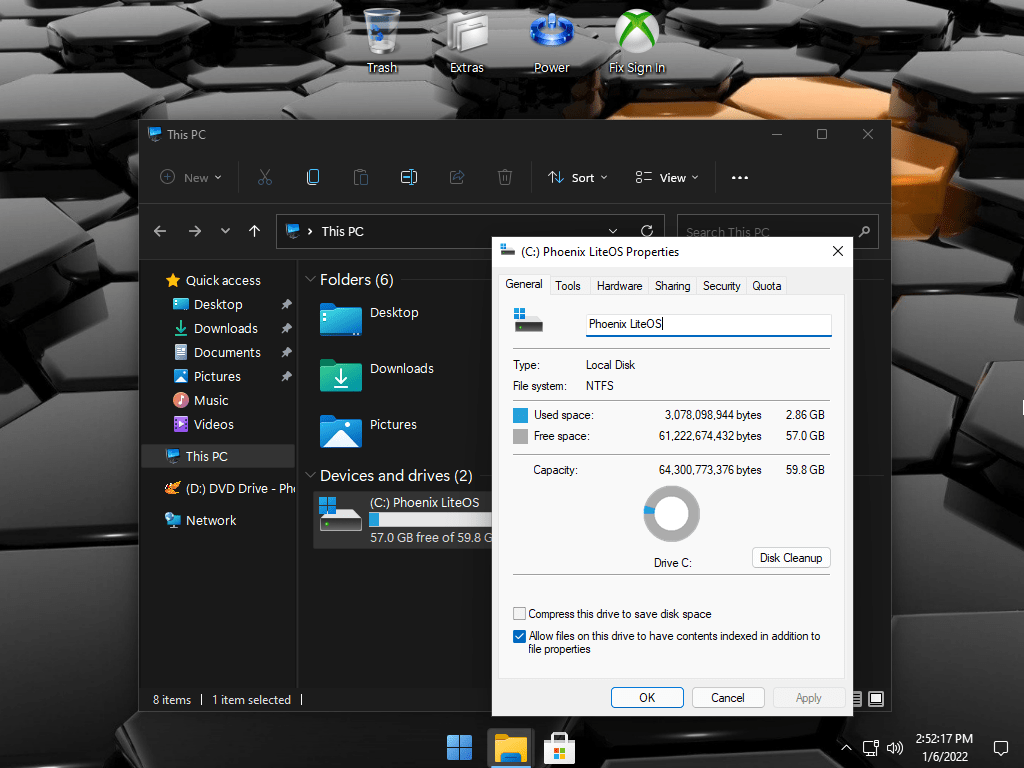
Task: Expand the address bar history dropdown
Action: pos(613,231)
